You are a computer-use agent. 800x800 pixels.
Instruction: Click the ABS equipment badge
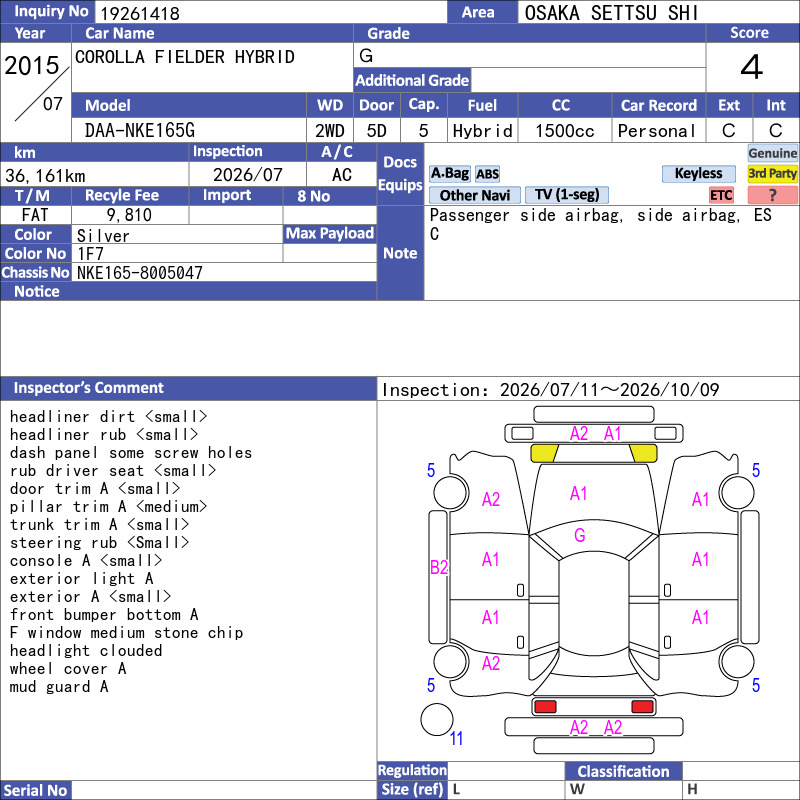(487, 174)
